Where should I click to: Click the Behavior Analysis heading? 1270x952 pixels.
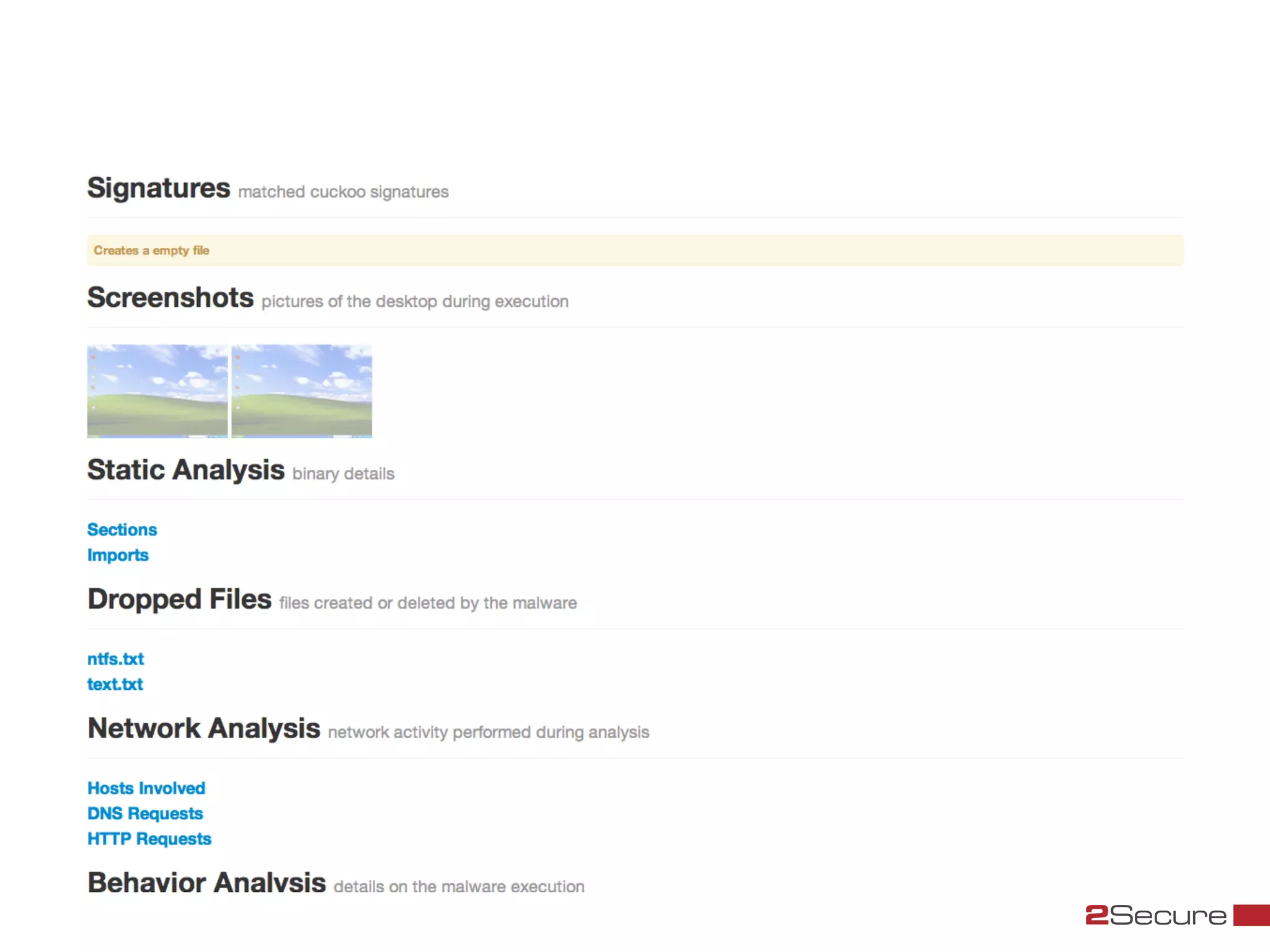tap(206, 883)
